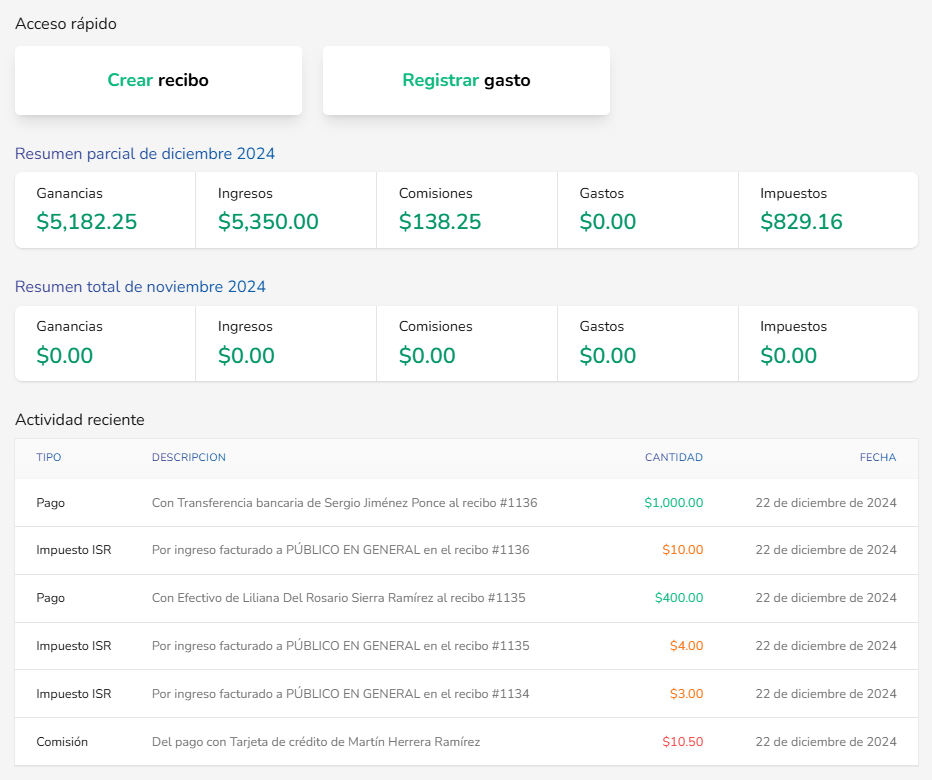This screenshot has height=780, width=932.
Task: Click the Comisiones $0.00 amount in the noviembre summary
Action: (x=427, y=356)
